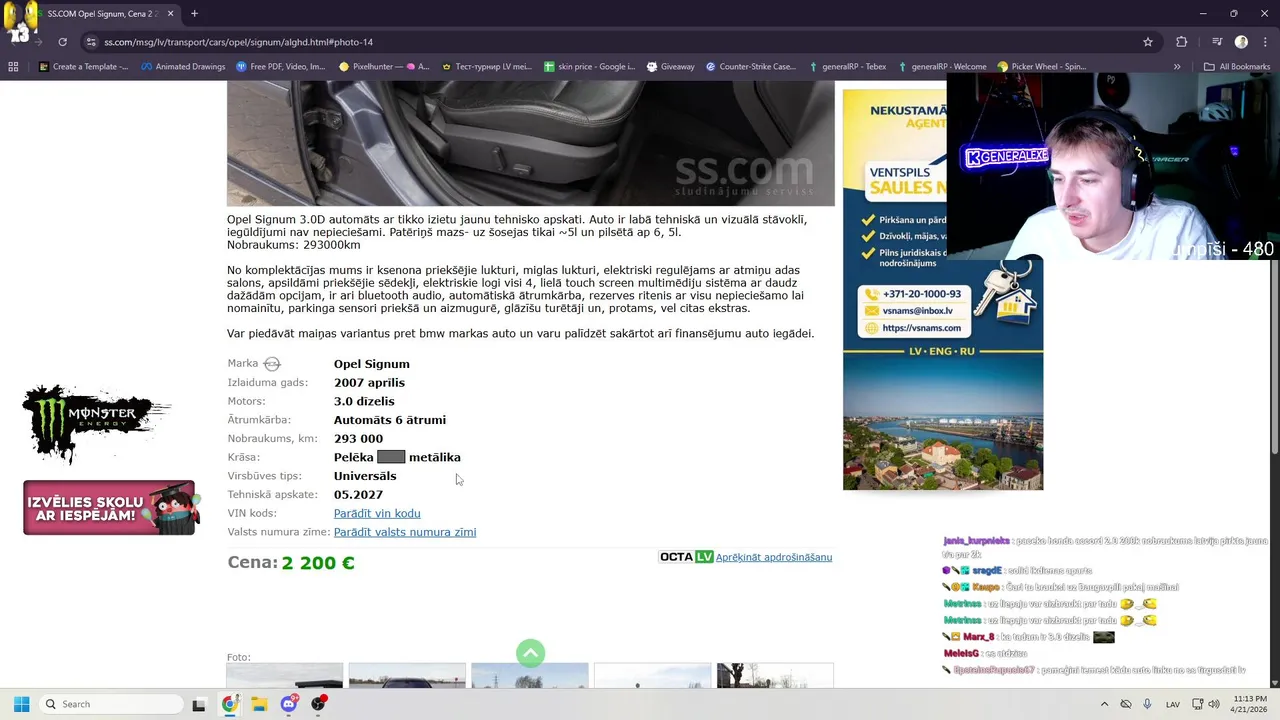Screen dimensions: 1280x720
Task: Click '3.0 dīzelis' engine value
Action: tap(364, 401)
